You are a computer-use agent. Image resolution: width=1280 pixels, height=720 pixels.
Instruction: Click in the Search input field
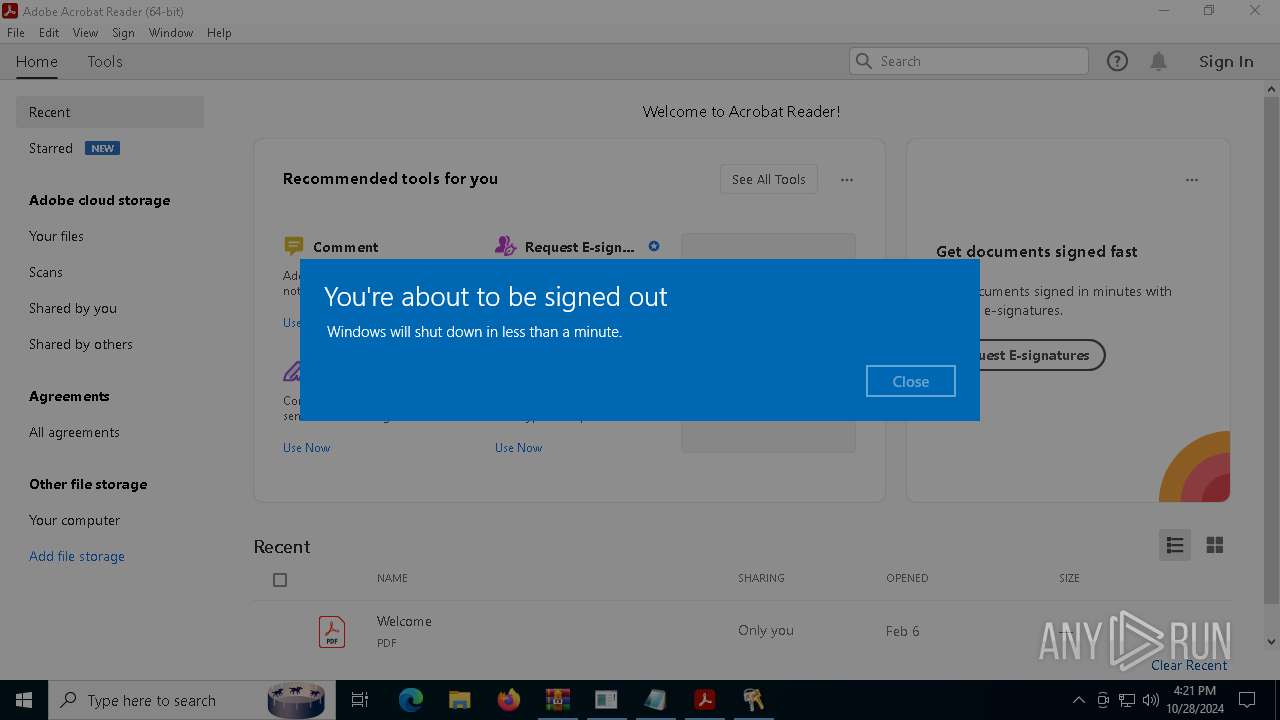969,61
